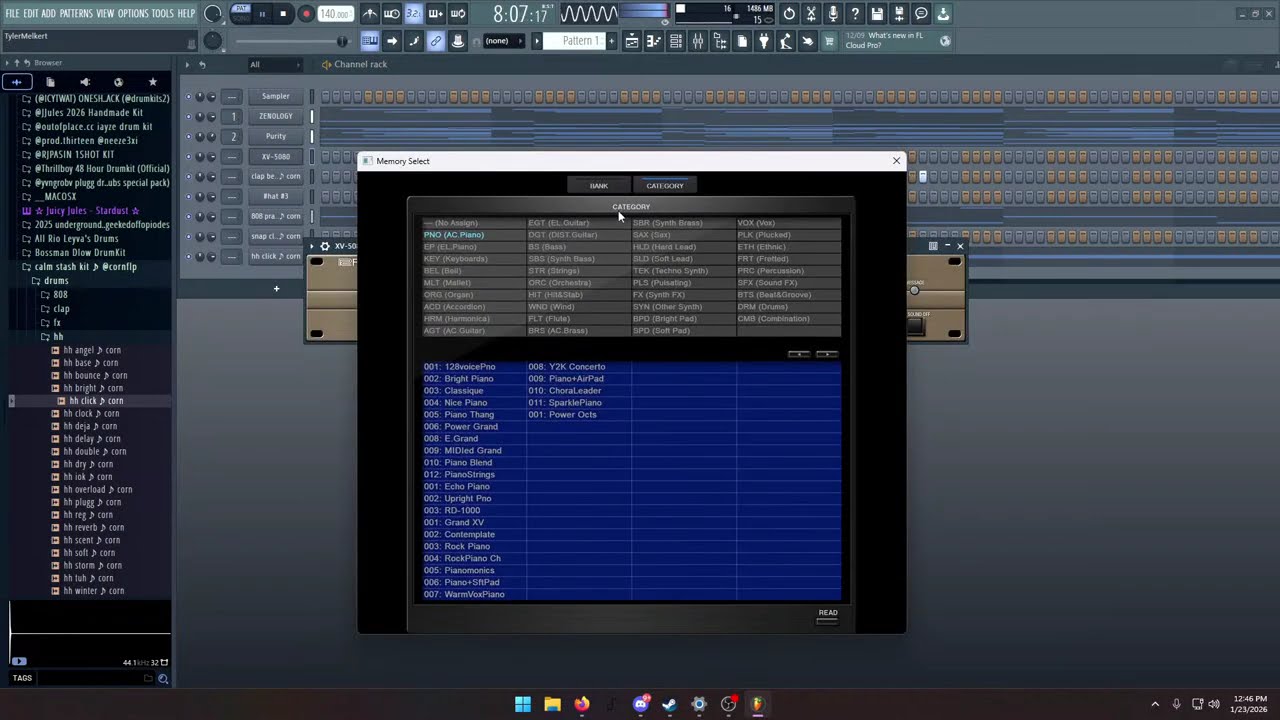Open the Playlist view icon
This screenshot has width=1280, height=720.
click(x=632, y=41)
